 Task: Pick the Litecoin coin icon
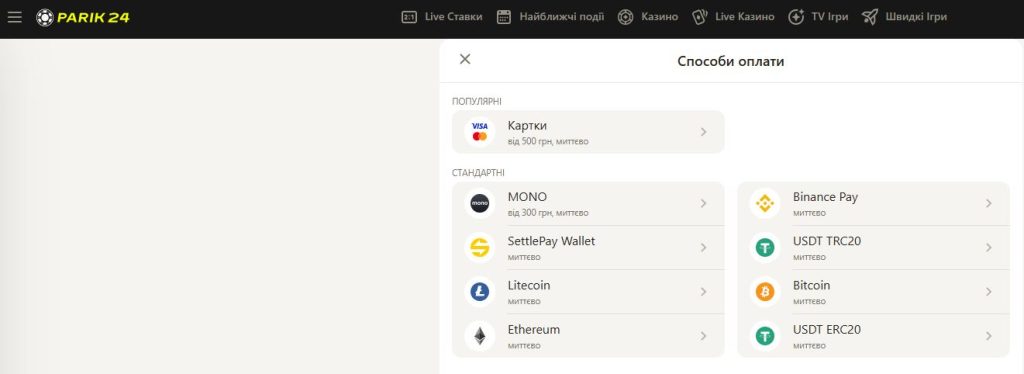[479, 292]
